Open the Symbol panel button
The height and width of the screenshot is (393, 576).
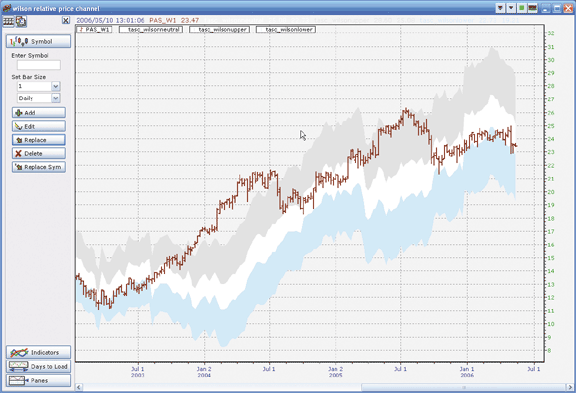tap(38, 41)
